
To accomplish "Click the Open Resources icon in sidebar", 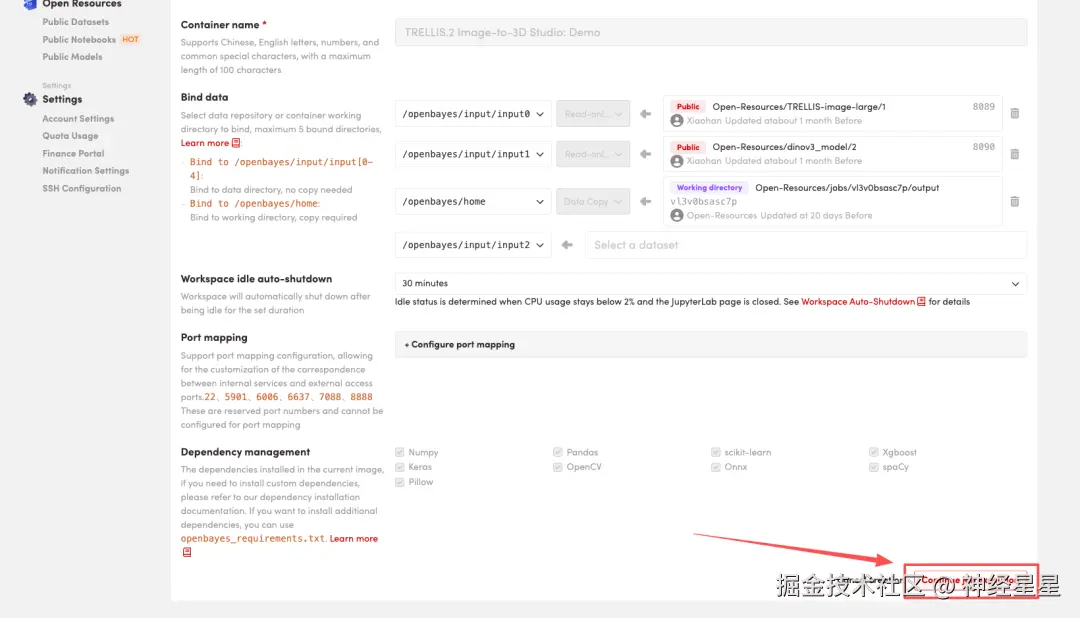I will pyautogui.click(x=30, y=4).
